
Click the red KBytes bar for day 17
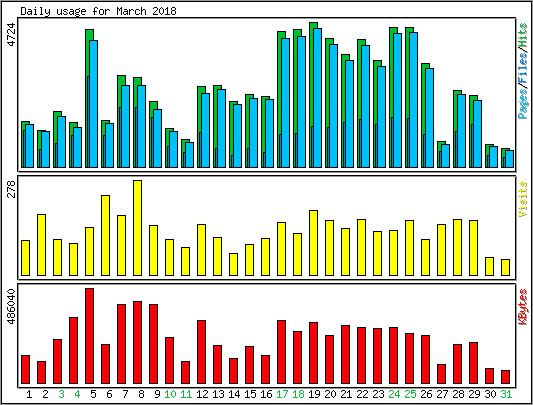pyautogui.click(x=281, y=352)
